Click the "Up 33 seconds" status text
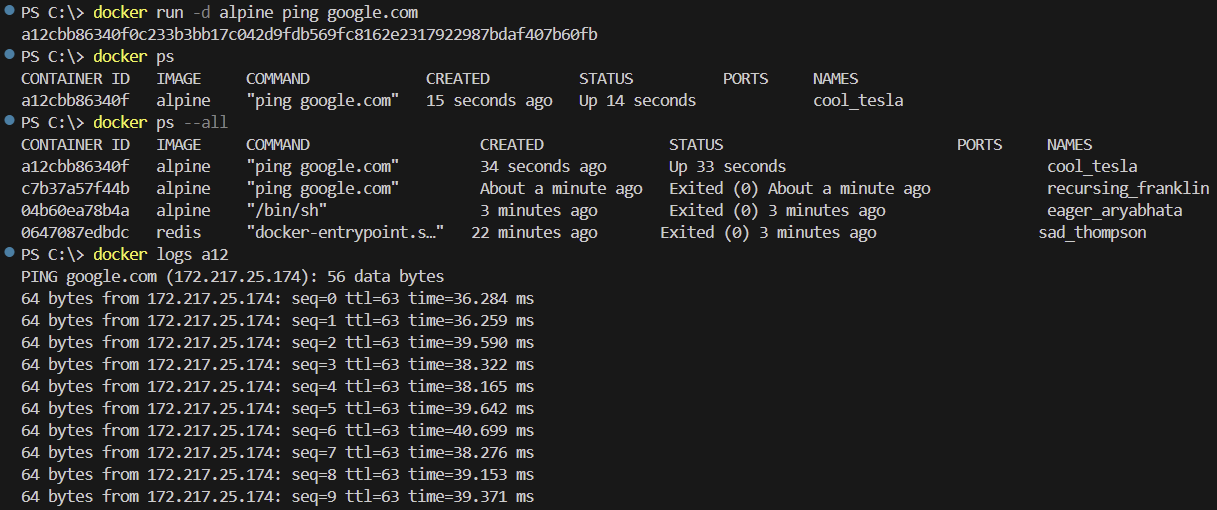Screen dimensions: 1217x510 [727, 167]
